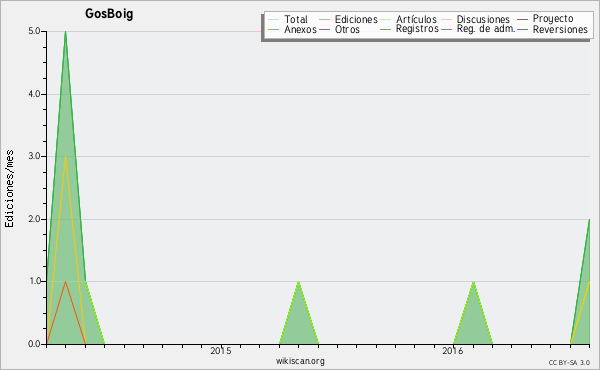Click the orange Anexos peak at 1.0

pos(65,282)
